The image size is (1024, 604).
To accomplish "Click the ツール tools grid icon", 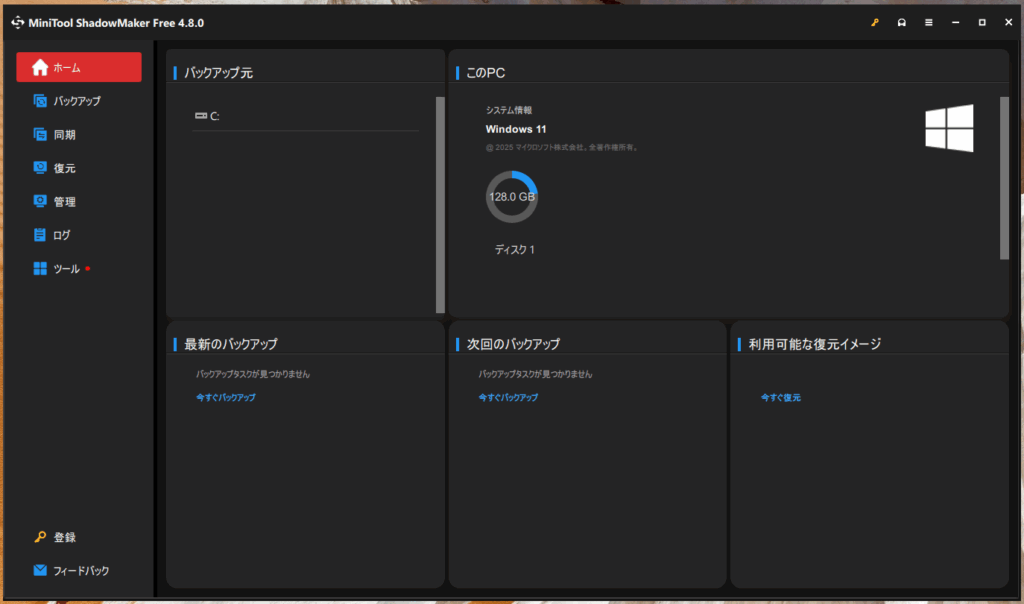I will click(40, 268).
